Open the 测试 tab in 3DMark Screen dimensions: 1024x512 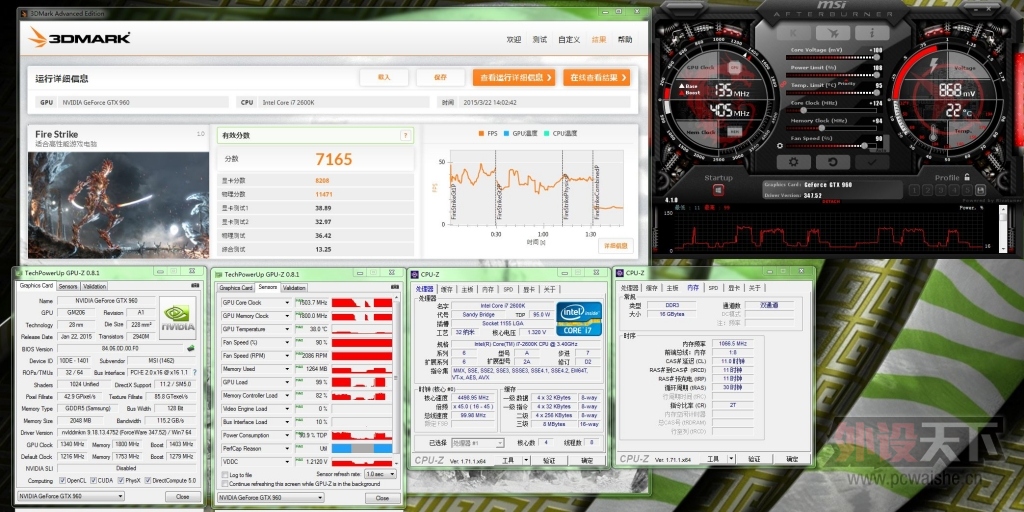(539, 39)
